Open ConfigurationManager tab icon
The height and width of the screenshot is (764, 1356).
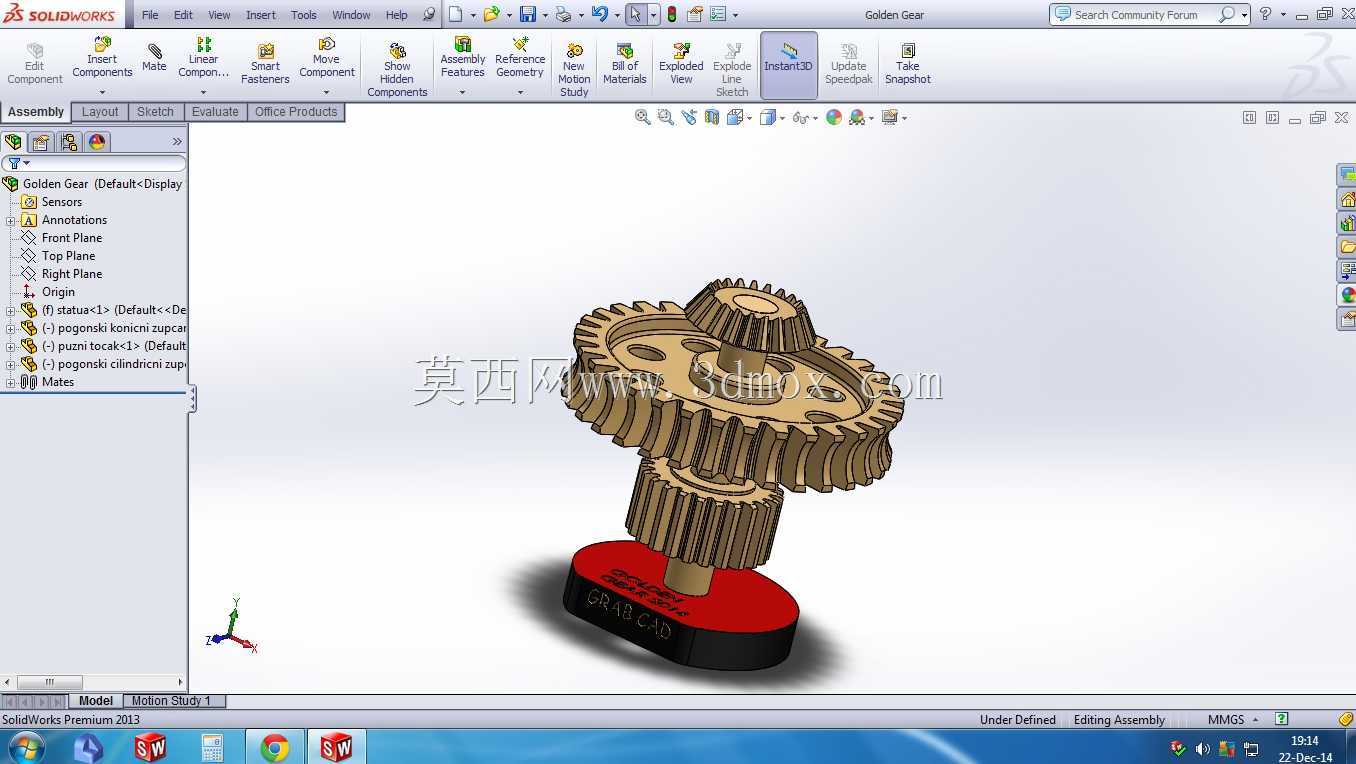[x=69, y=142]
